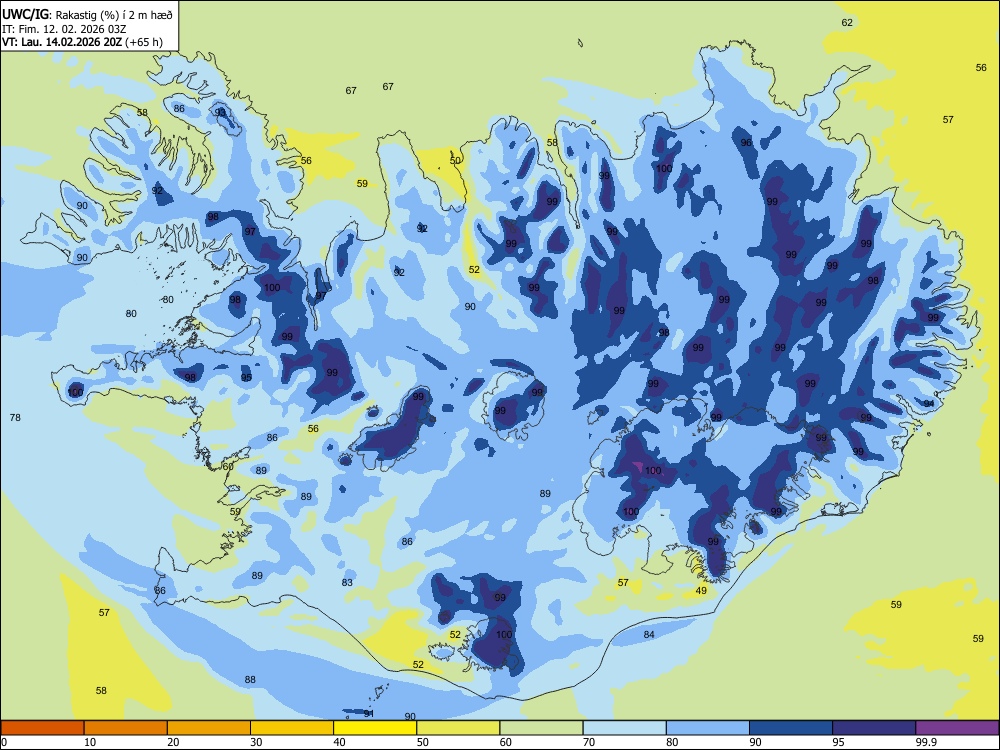Click the map value '93' in the Westfjords
Viewport: 1000px width, 750px height.
pos(220,112)
